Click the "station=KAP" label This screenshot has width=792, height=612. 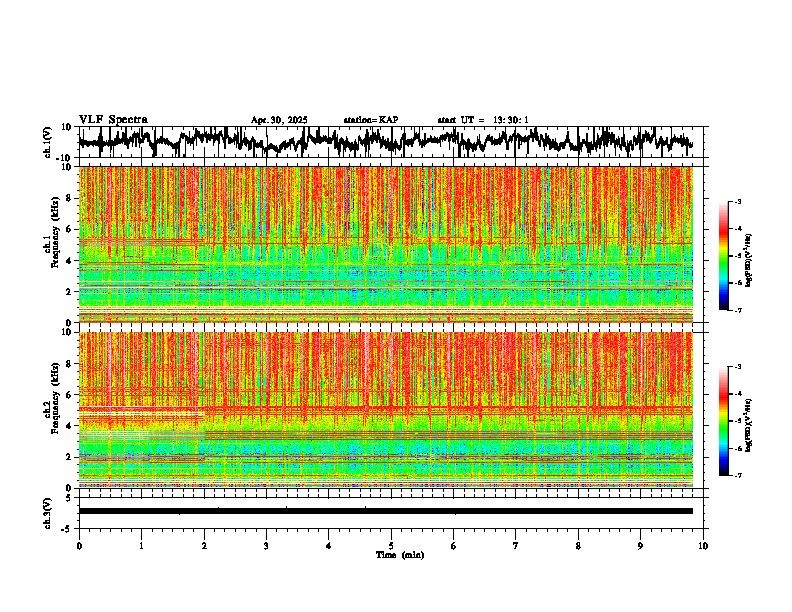(x=371, y=120)
